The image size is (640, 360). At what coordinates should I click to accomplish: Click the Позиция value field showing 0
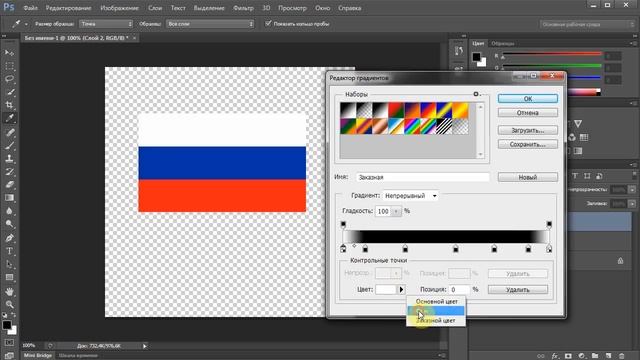(x=459, y=289)
